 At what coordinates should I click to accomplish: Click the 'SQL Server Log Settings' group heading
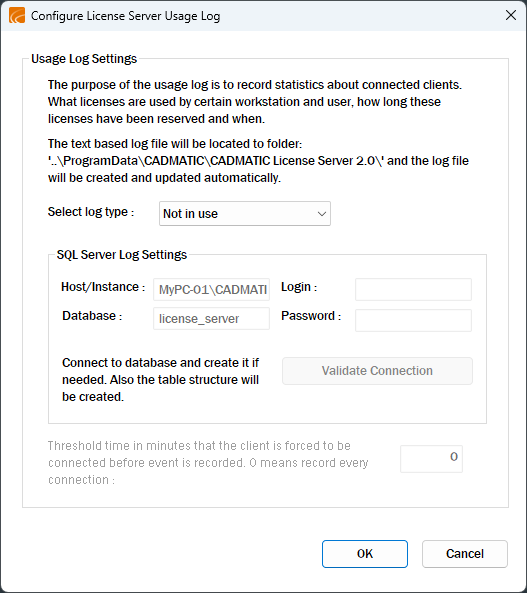122,255
